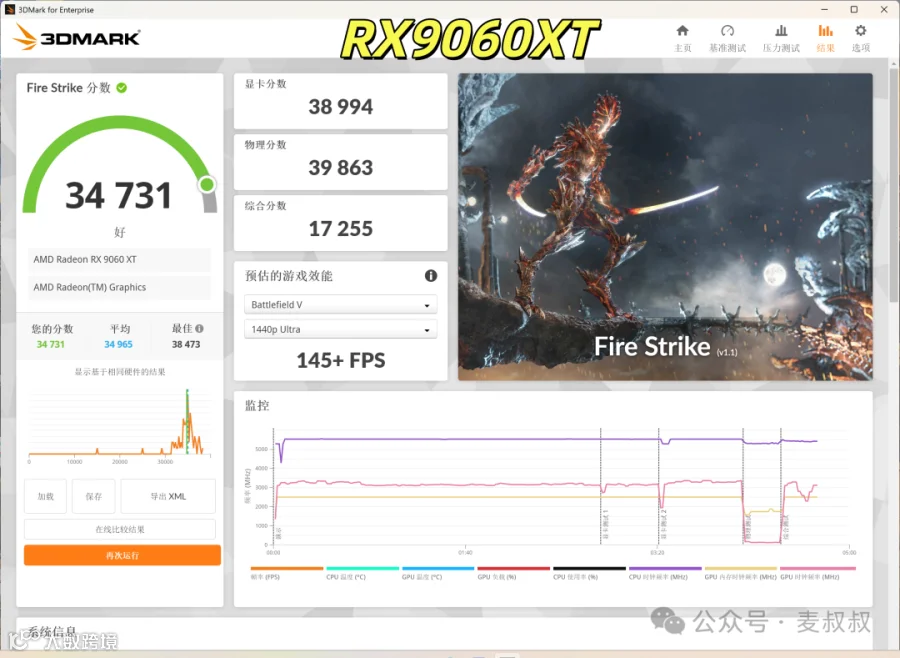Open the 1440p Ultra resolution dropdown
This screenshot has width=900, height=658.
point(340,329)
